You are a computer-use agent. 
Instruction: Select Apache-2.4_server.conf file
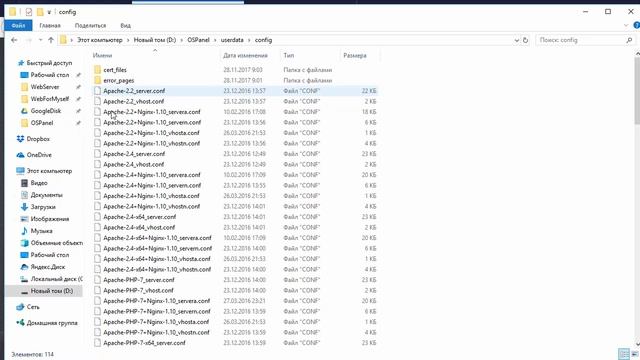[x=134, y=154]
